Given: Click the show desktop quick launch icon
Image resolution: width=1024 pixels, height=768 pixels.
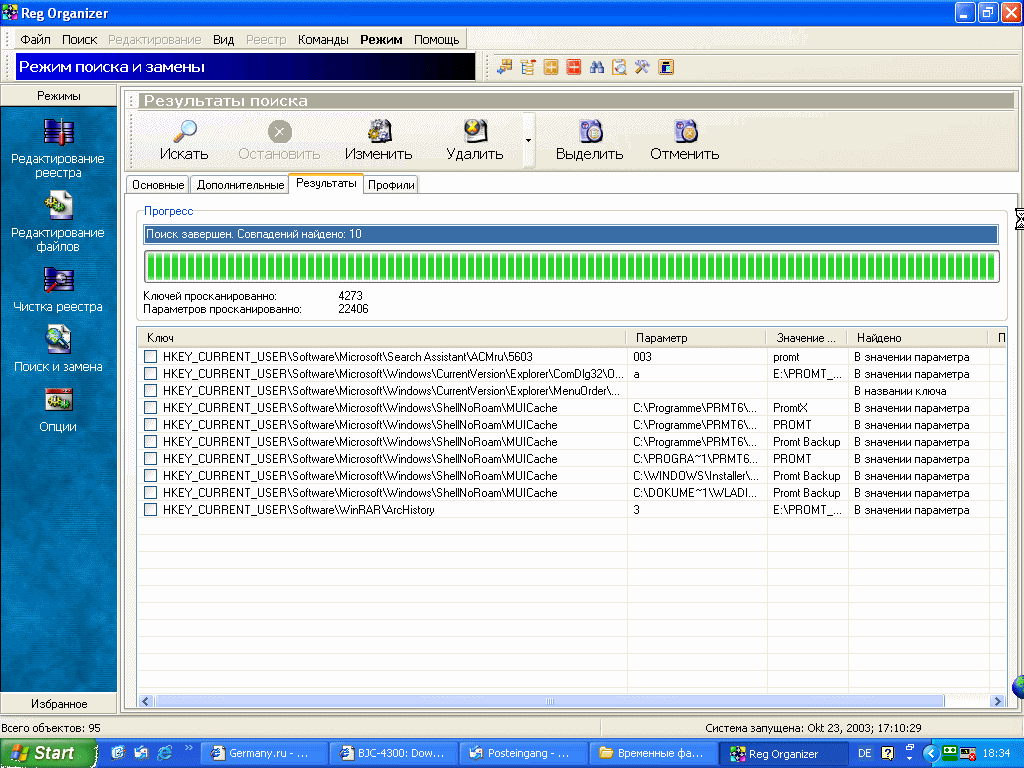Looking at the screenshot, I should [x=118, y=752].
